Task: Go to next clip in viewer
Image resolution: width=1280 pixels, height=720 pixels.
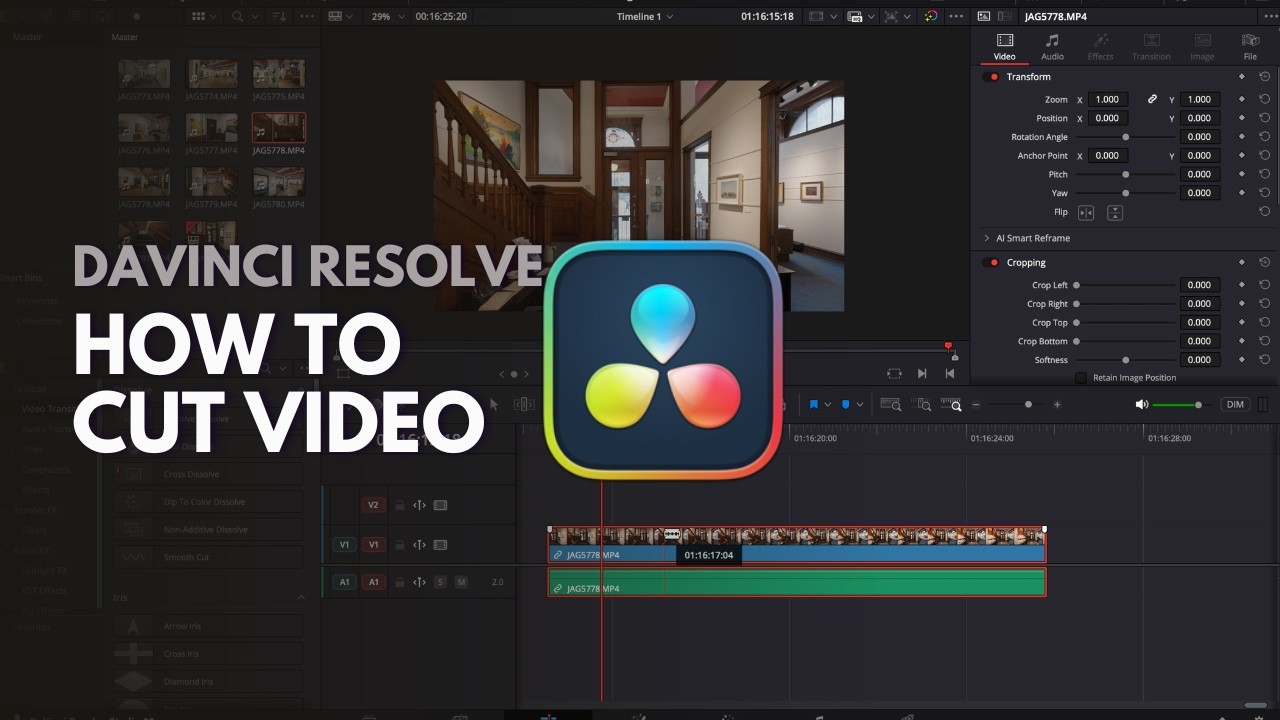Action: point(922,373)
